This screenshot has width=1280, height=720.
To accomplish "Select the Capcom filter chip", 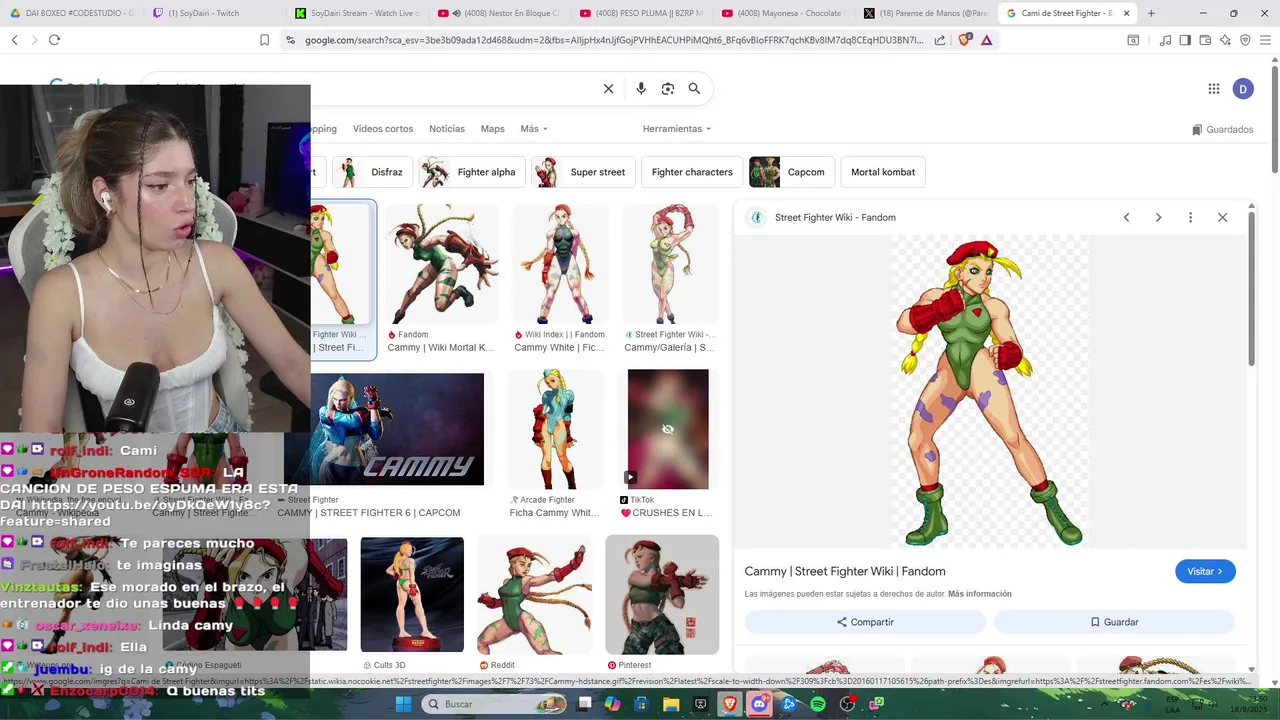I will click(x=792, y=172).
